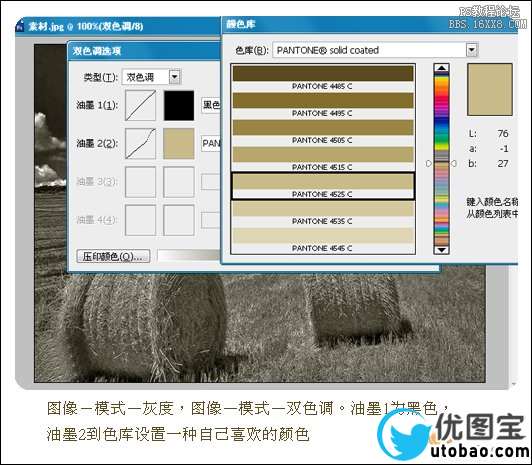Image resolution: width=532 pixels, height=465 pixels.
Task: Open the 油墨 1 curve box
Action: 140,105
